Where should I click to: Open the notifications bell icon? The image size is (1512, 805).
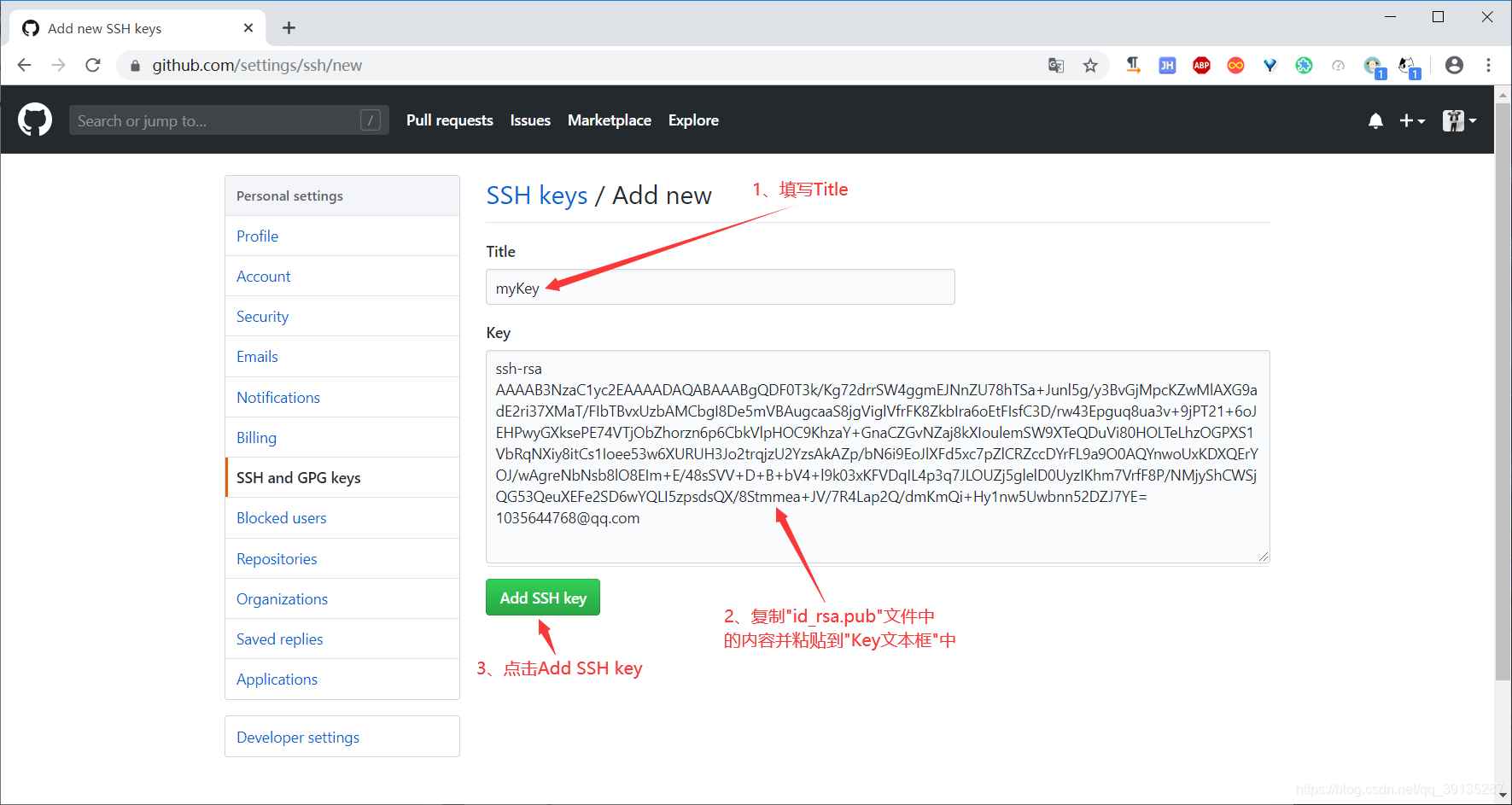pos(1375,121)
